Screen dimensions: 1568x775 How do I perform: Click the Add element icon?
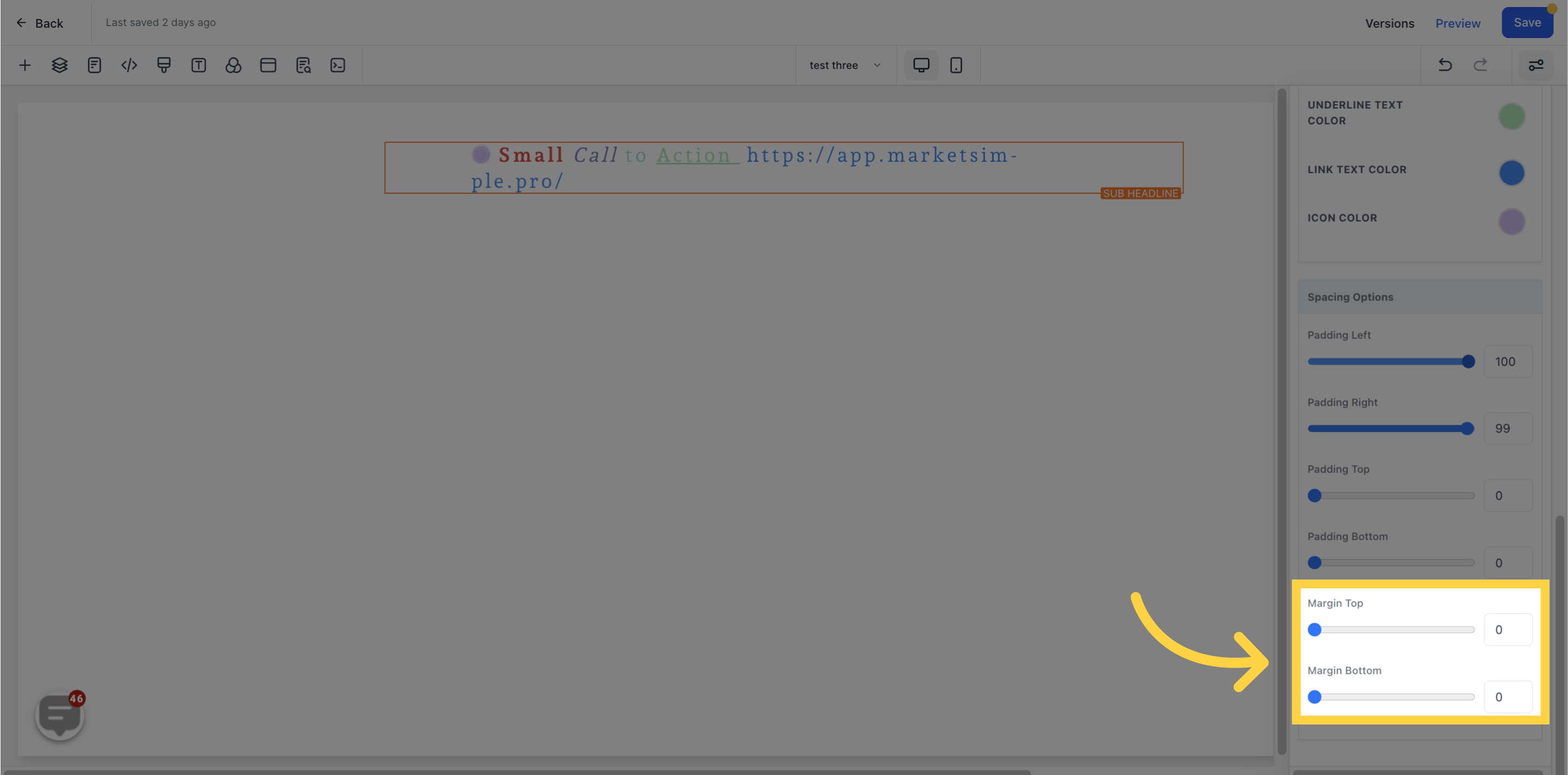click(x=24, y=65)
